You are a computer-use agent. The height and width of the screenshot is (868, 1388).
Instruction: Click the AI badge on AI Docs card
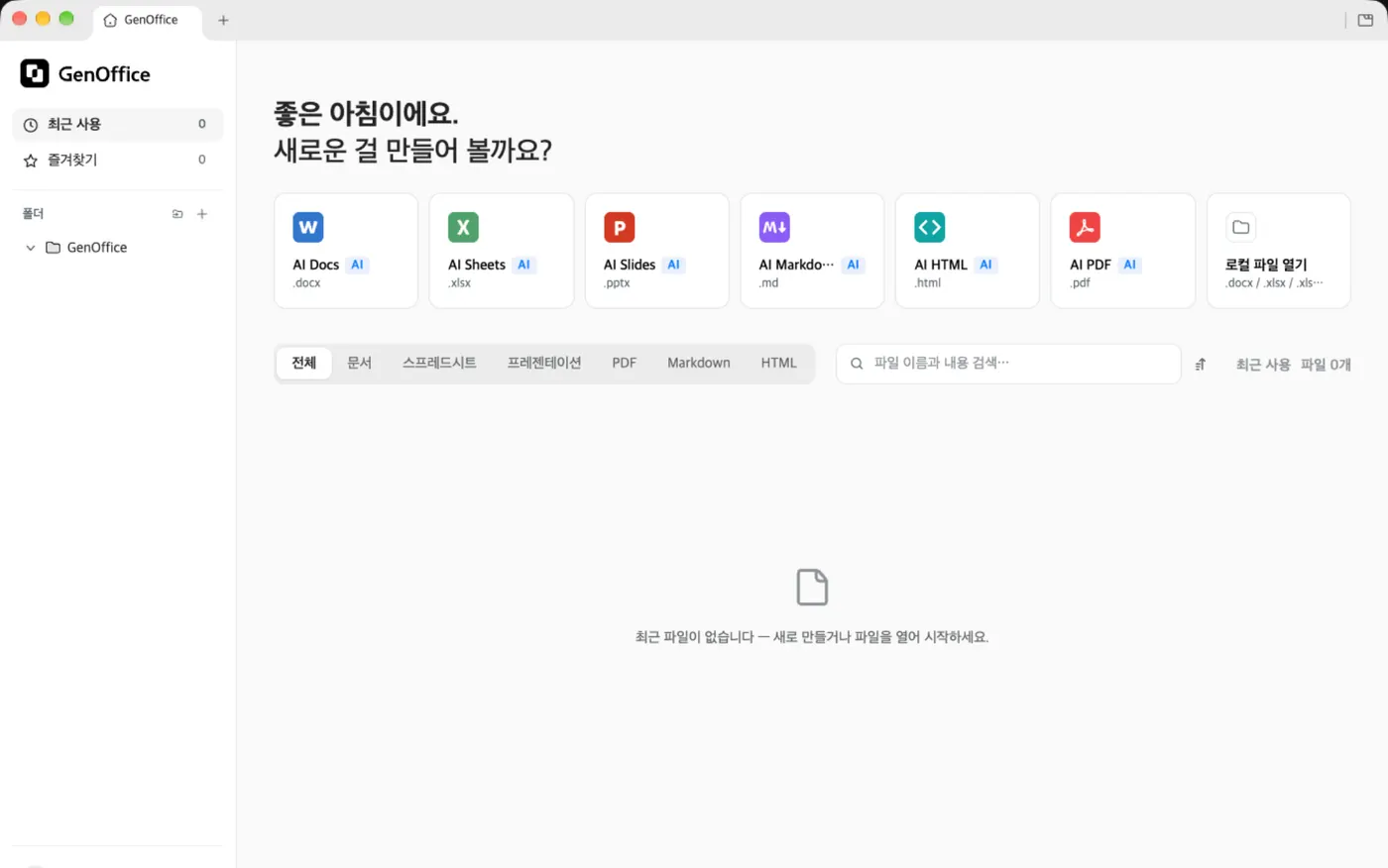[x=358, y=265]
